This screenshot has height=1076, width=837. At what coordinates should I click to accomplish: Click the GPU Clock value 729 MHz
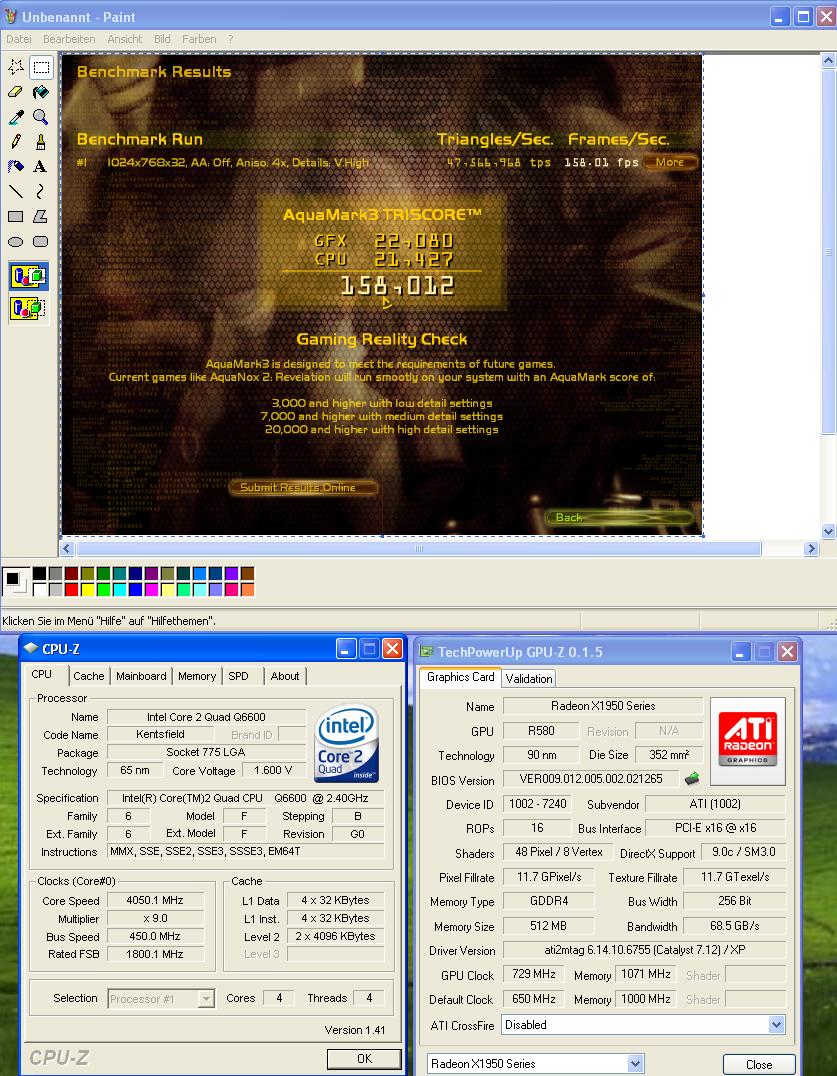[x=534, y=974]
